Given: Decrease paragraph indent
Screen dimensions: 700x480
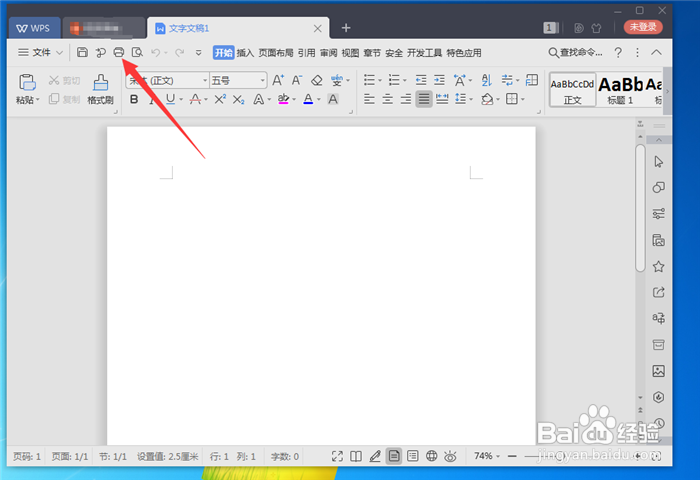Looking at the screenshot, I should click(x=421, y=80).
